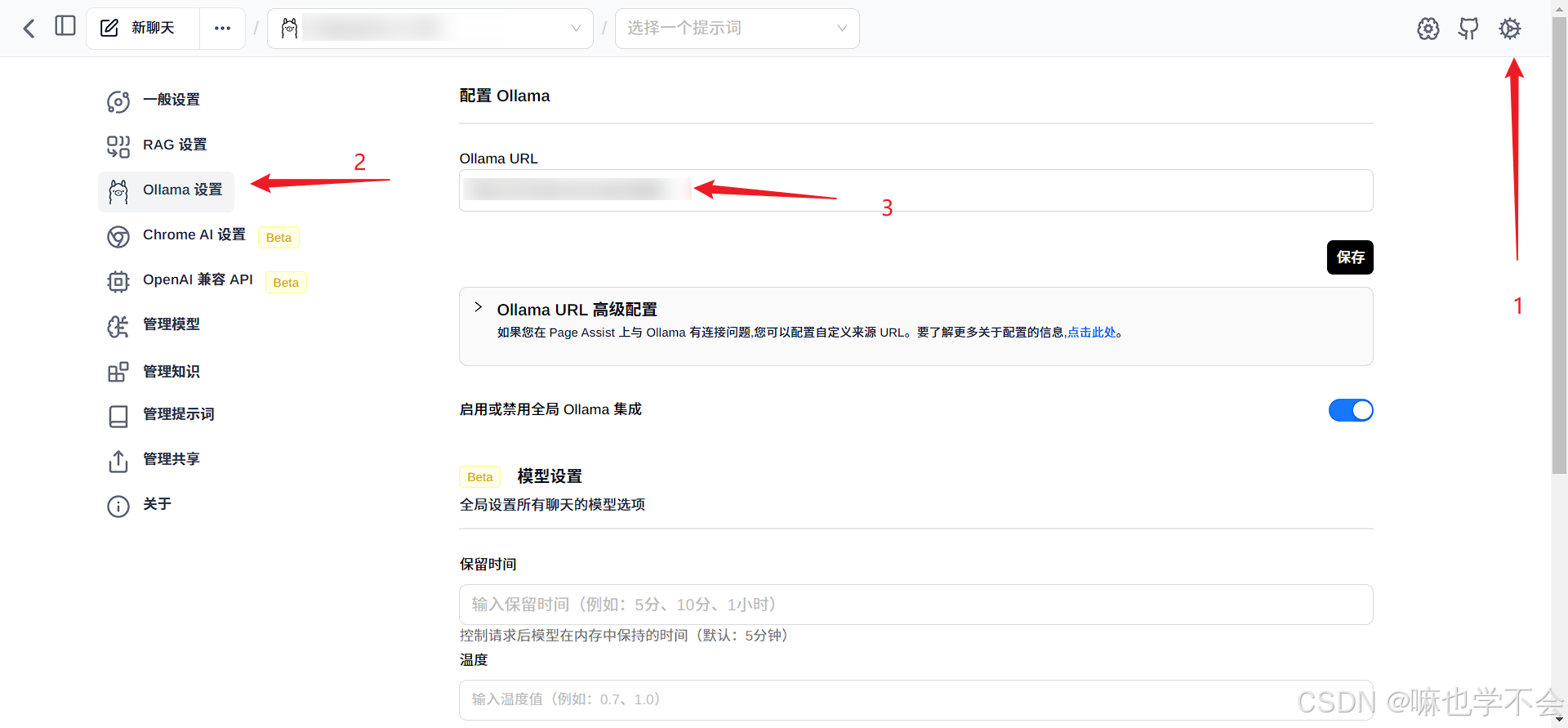1568x728 pixels.
Task: Click the 保存 save button
Action: [1350, 257]
